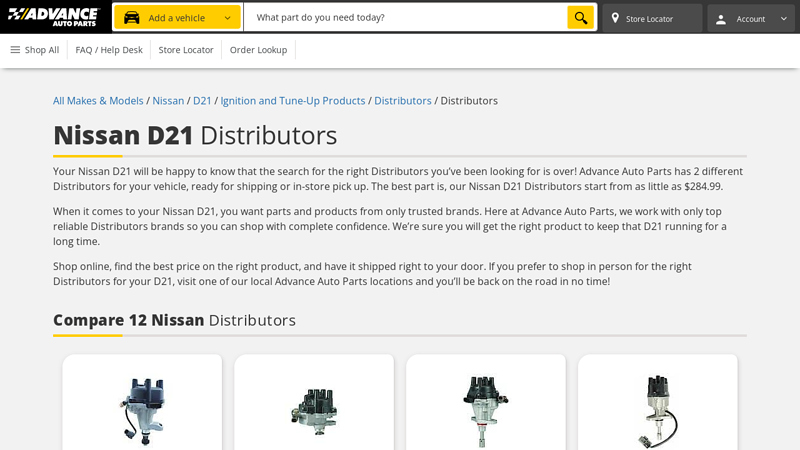This screenshot has width=800, height=450.
Task: Open Store Locator in the navigation bar
Action: (x=186, y=50)
